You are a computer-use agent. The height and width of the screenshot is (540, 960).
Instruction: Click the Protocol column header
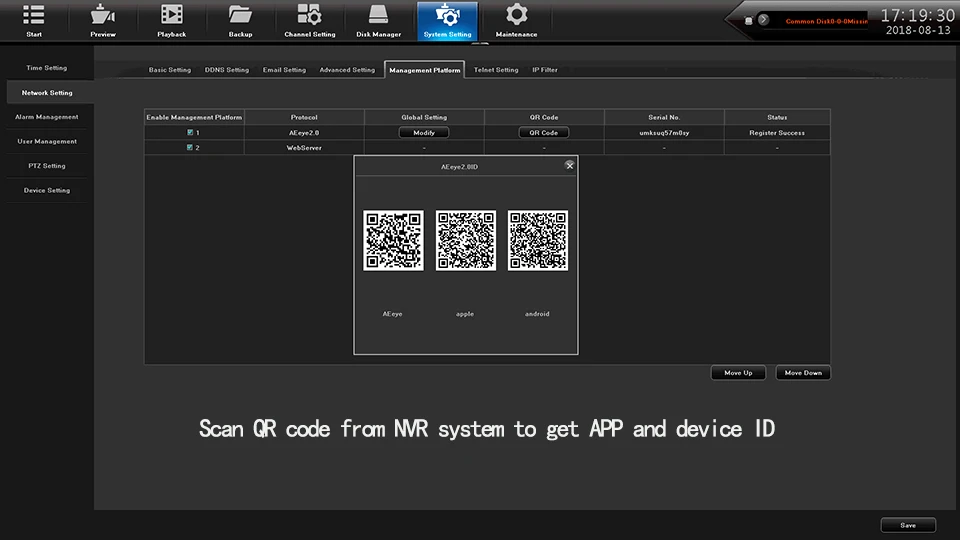pos(304,117)
